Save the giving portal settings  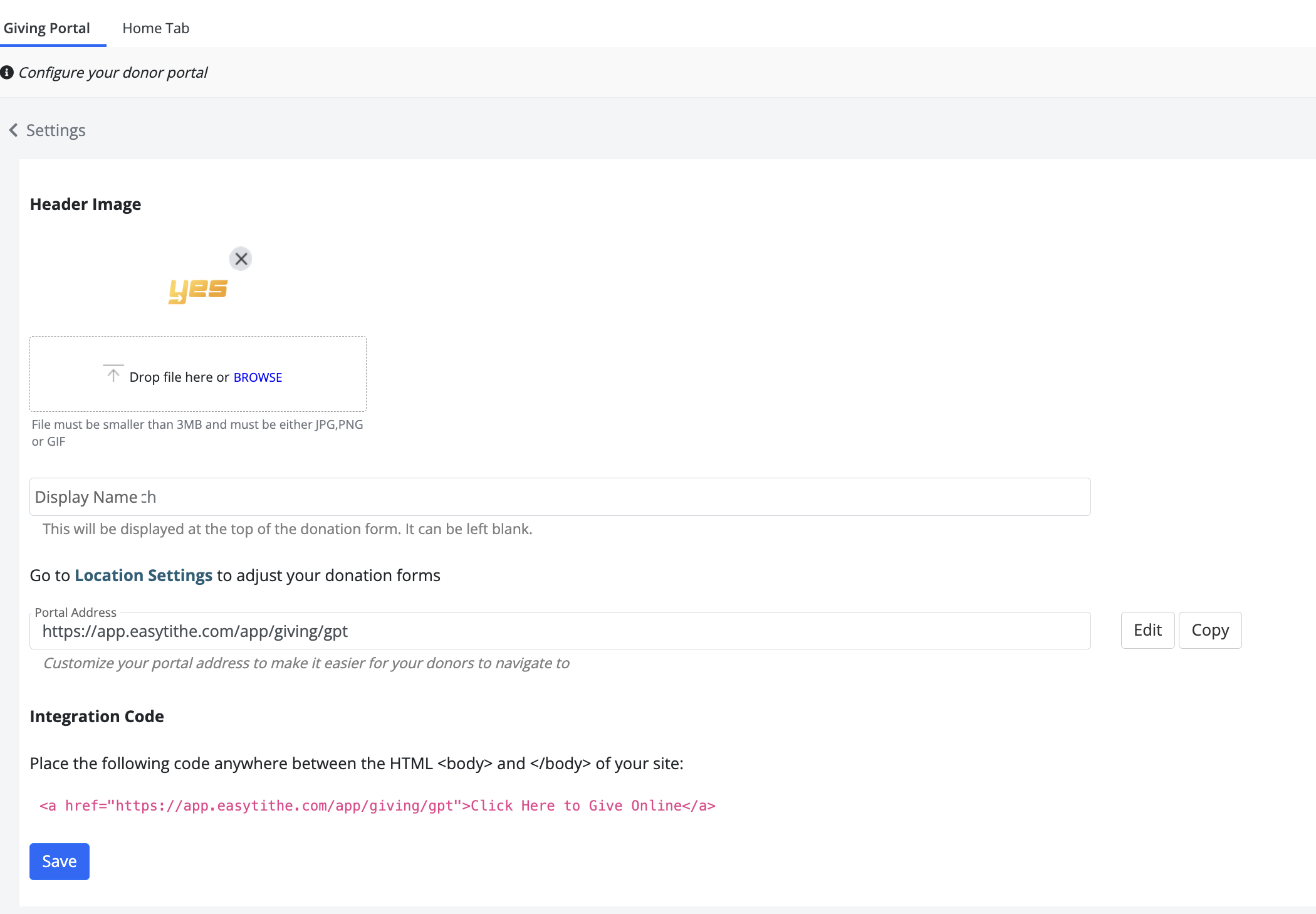pos(60,861)
